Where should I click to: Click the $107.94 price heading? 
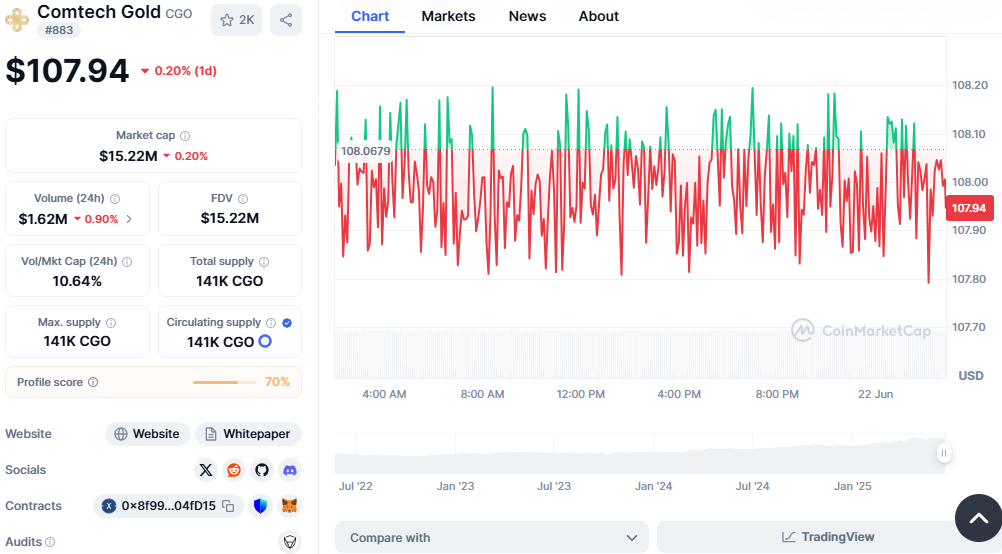click(67, 71)
